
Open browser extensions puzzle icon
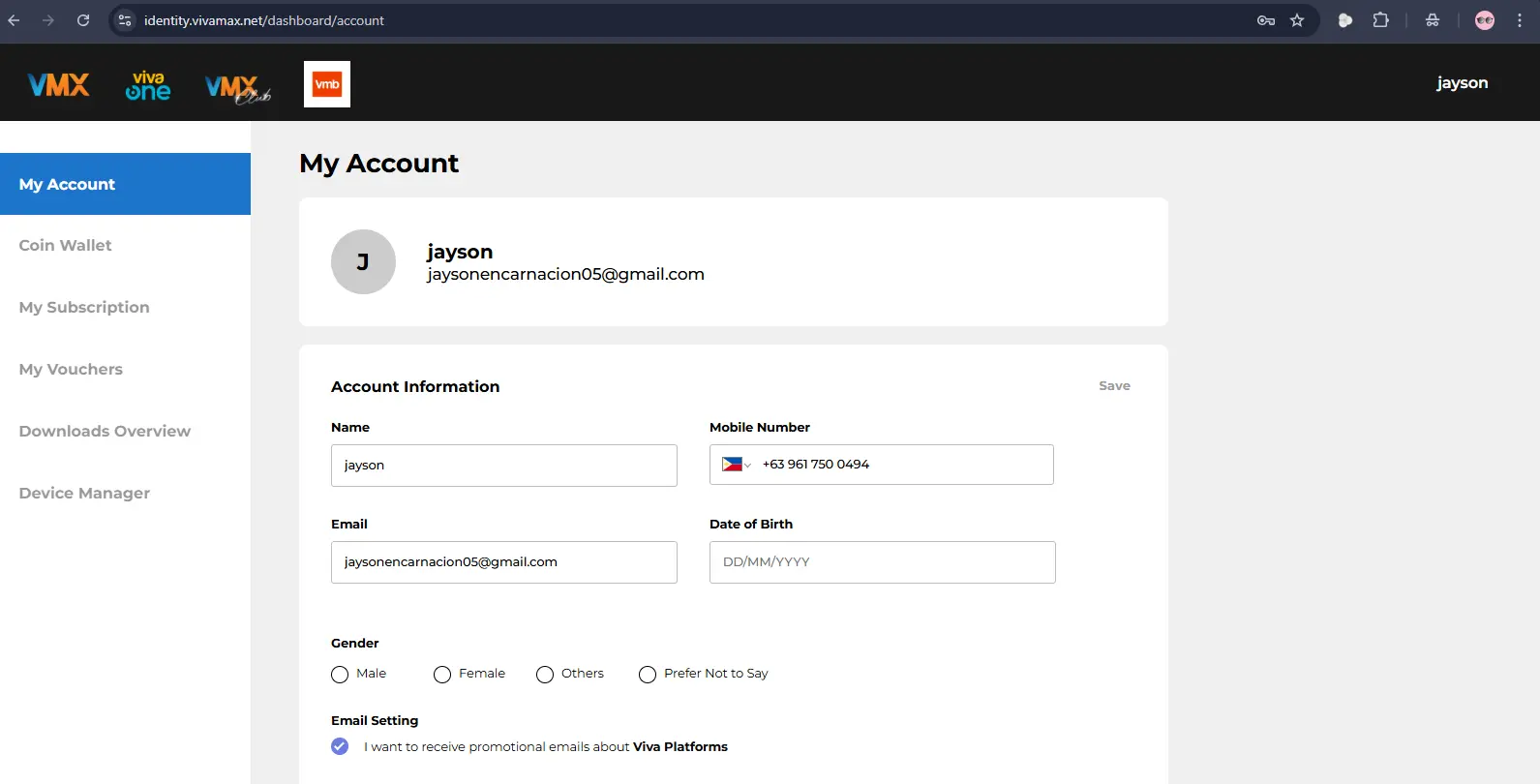click(1381, 20)
